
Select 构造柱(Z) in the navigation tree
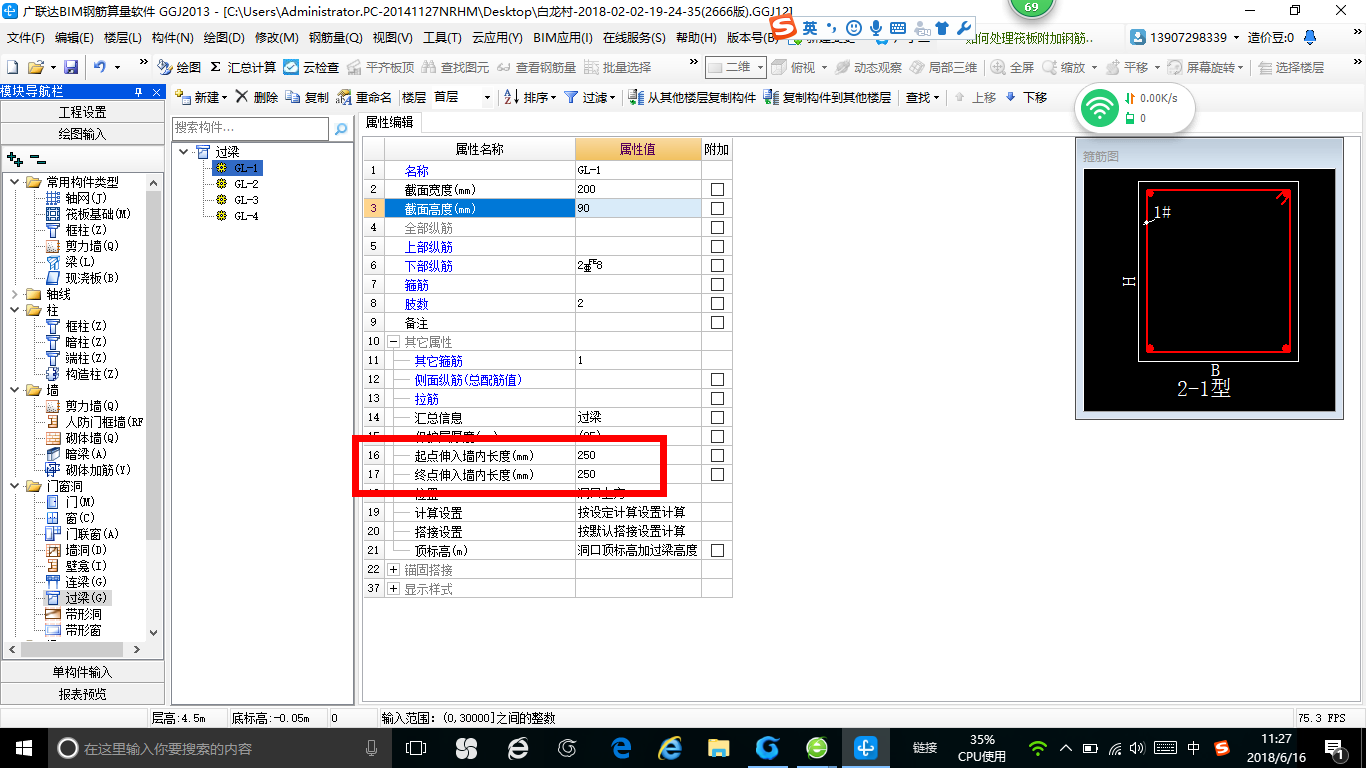pos(82,374)
